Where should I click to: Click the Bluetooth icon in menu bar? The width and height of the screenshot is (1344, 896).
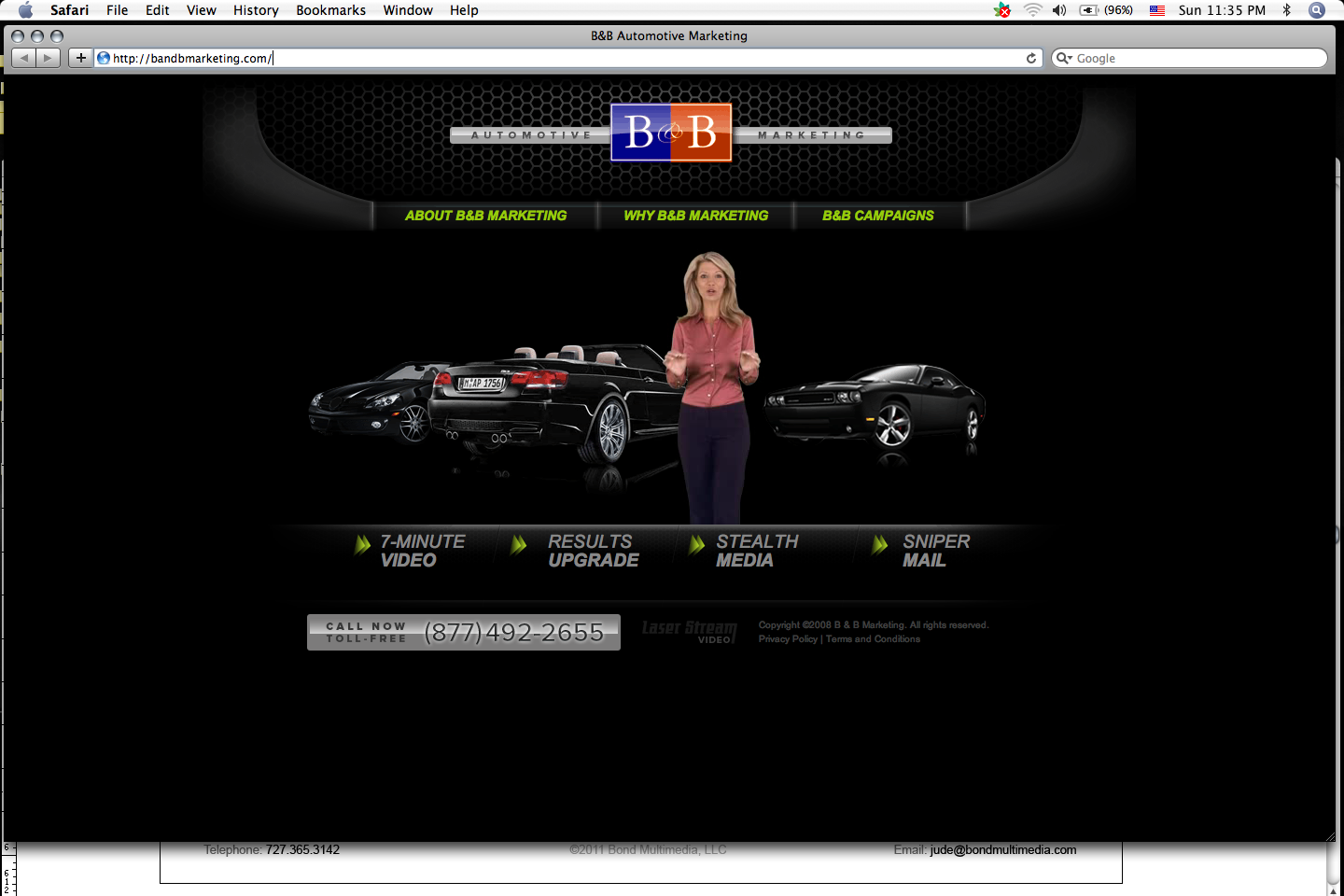pos(1287,10)
